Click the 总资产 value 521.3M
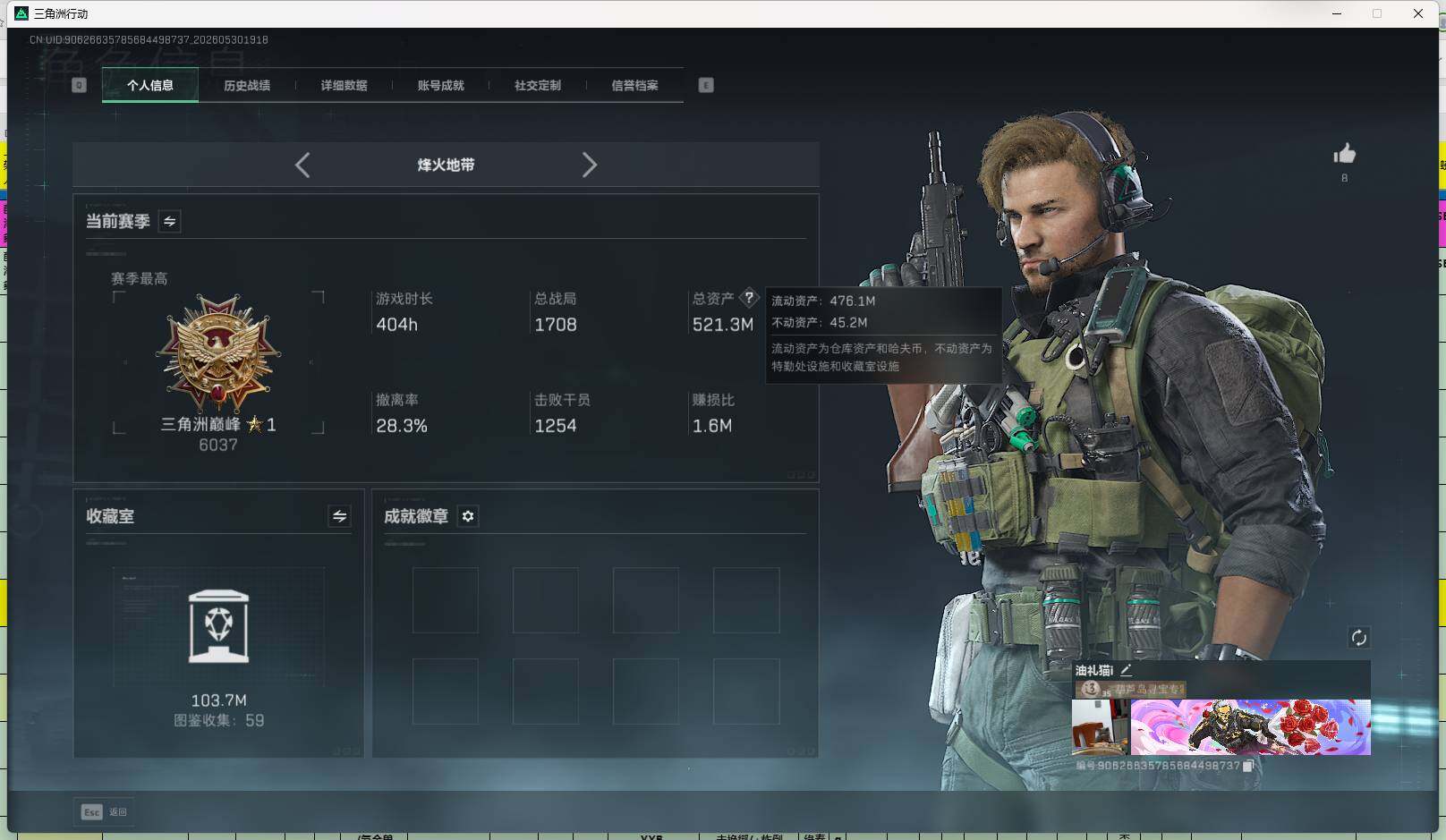The width and height of the screenshot is (1446, 840). (723, 325)
